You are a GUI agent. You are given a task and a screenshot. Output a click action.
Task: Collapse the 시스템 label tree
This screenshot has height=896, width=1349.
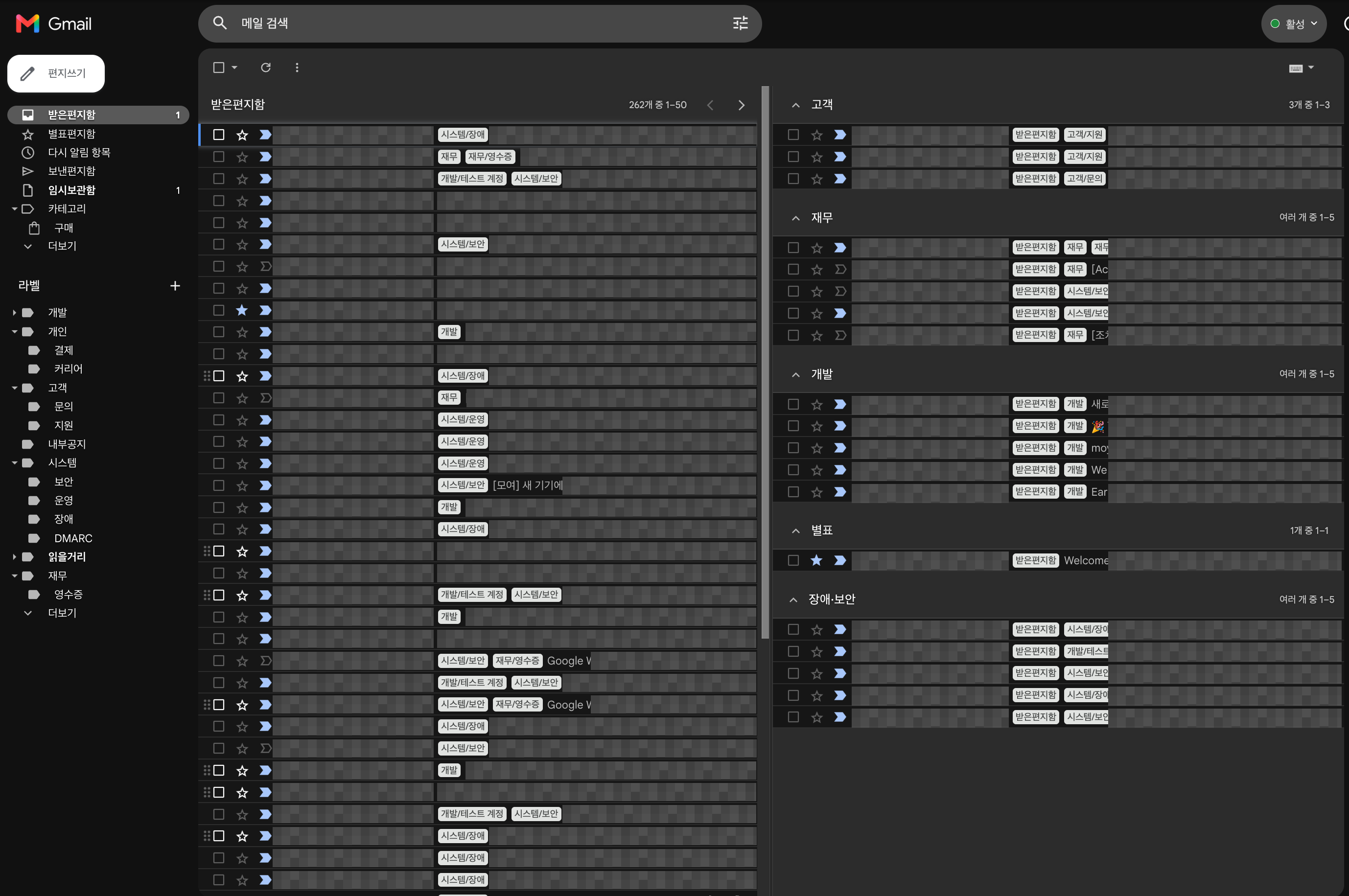pos(14,463)
